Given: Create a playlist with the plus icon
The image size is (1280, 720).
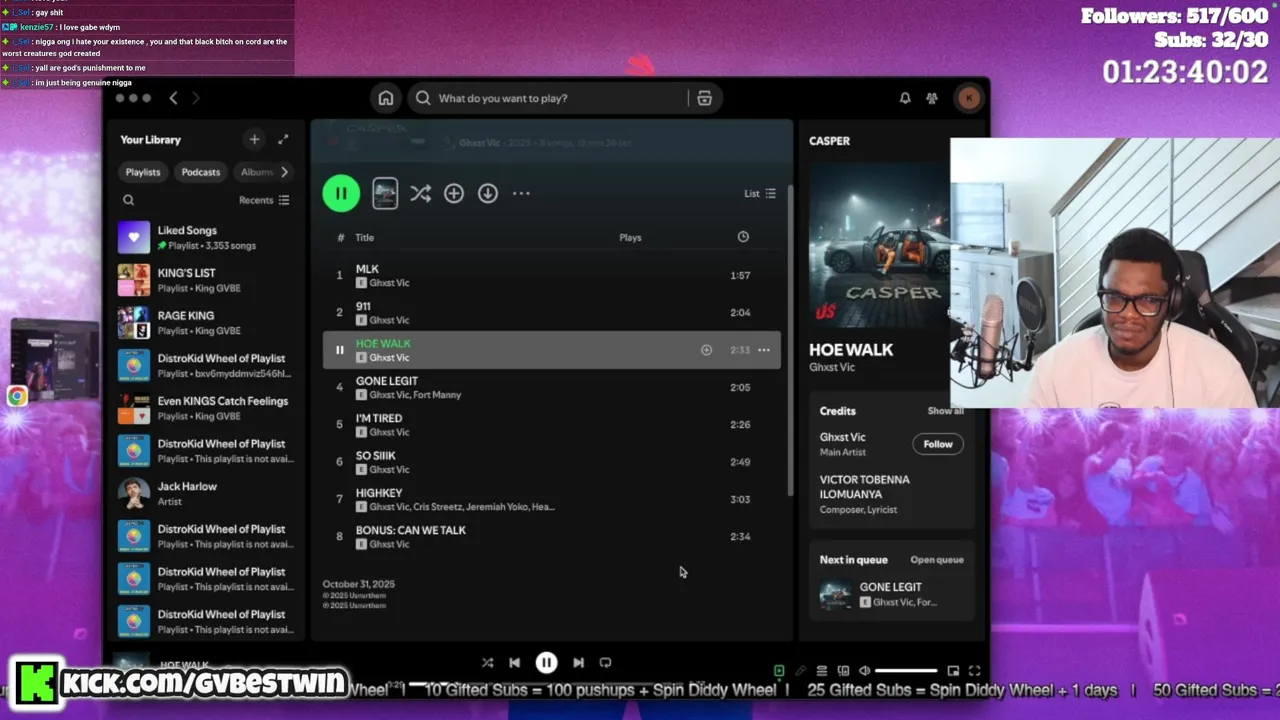Looking at the screenshot, I should pyautogui.click(x=254, y=140).
